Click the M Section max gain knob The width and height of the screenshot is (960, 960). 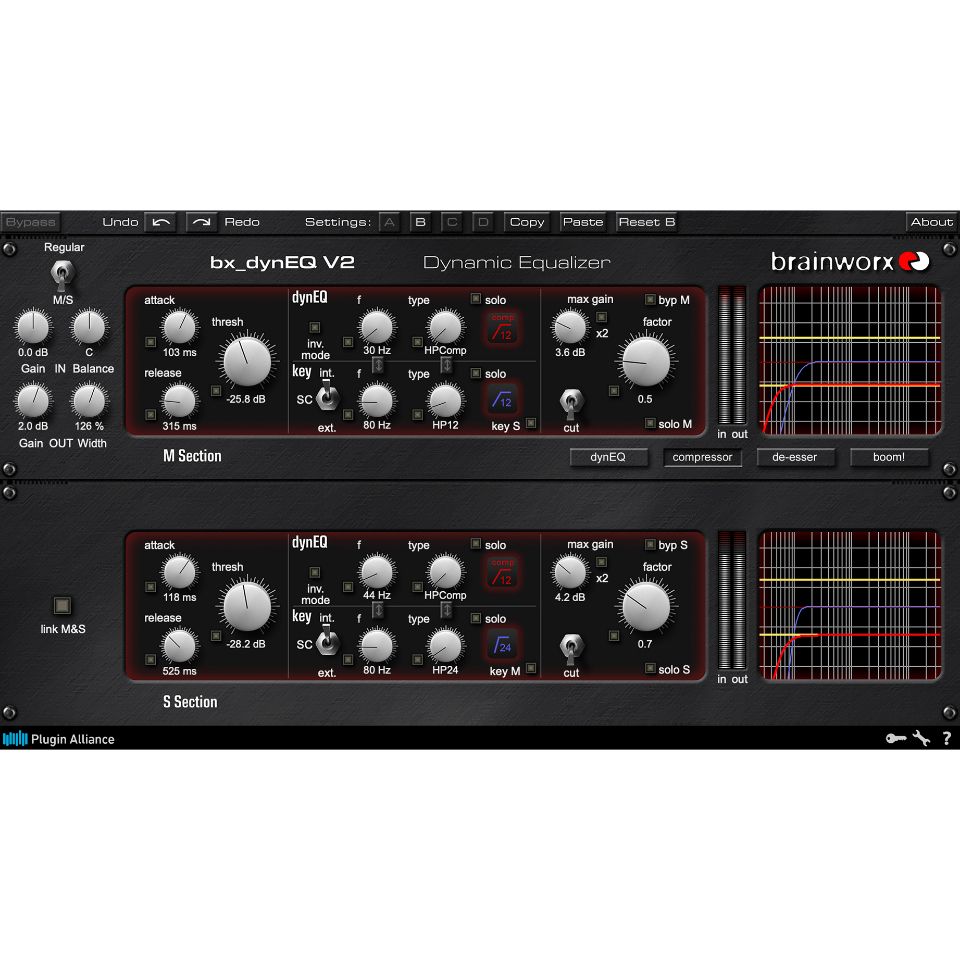(570, 327)
